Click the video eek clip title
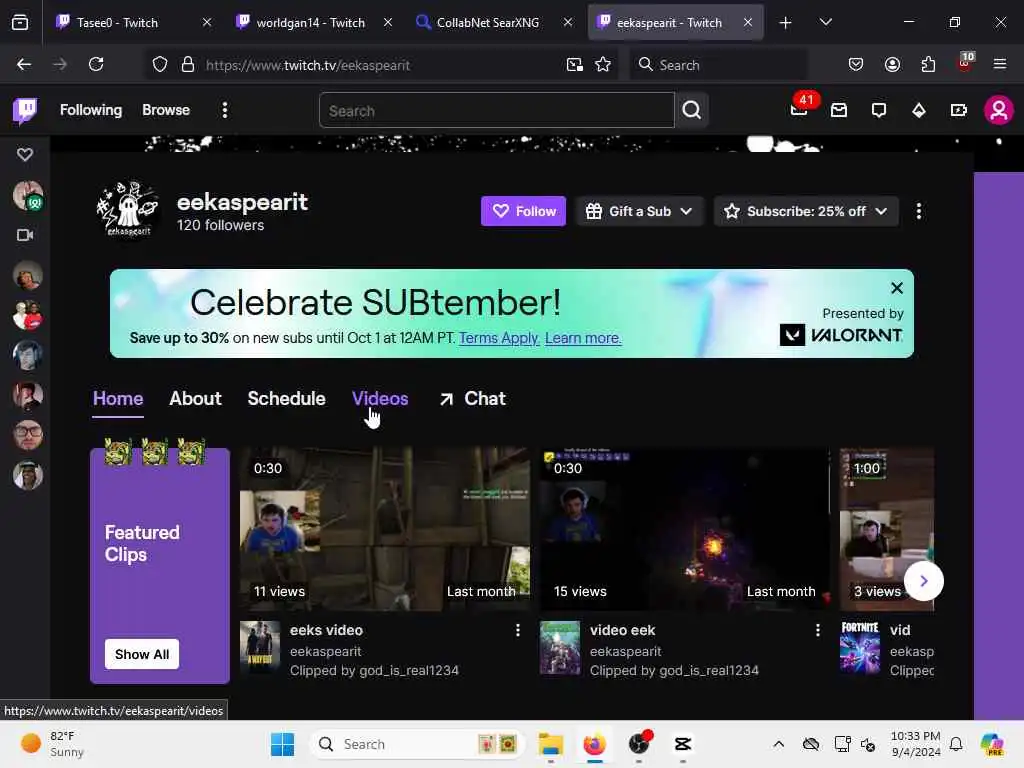The image size is (1024, 768). 622,630
